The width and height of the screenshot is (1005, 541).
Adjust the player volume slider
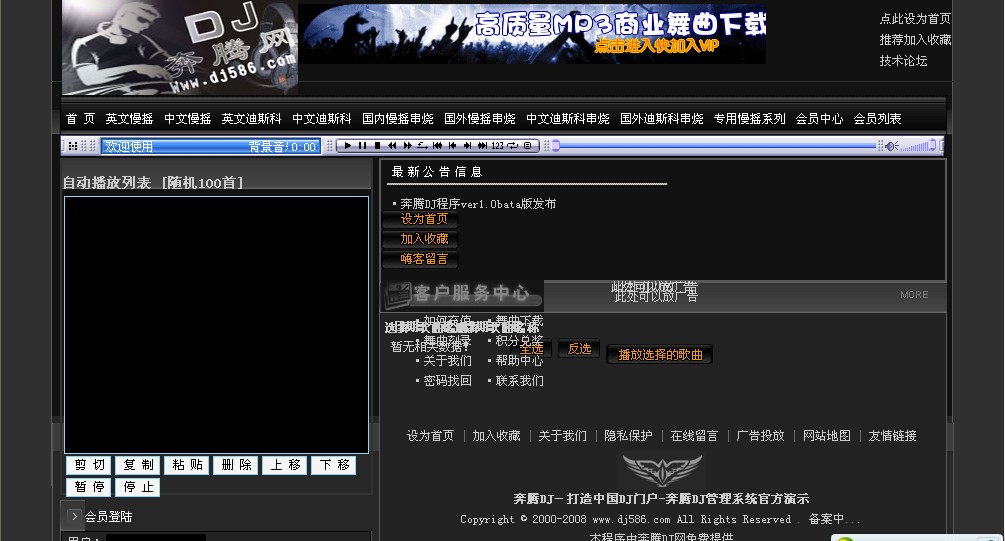click(918, 146)
